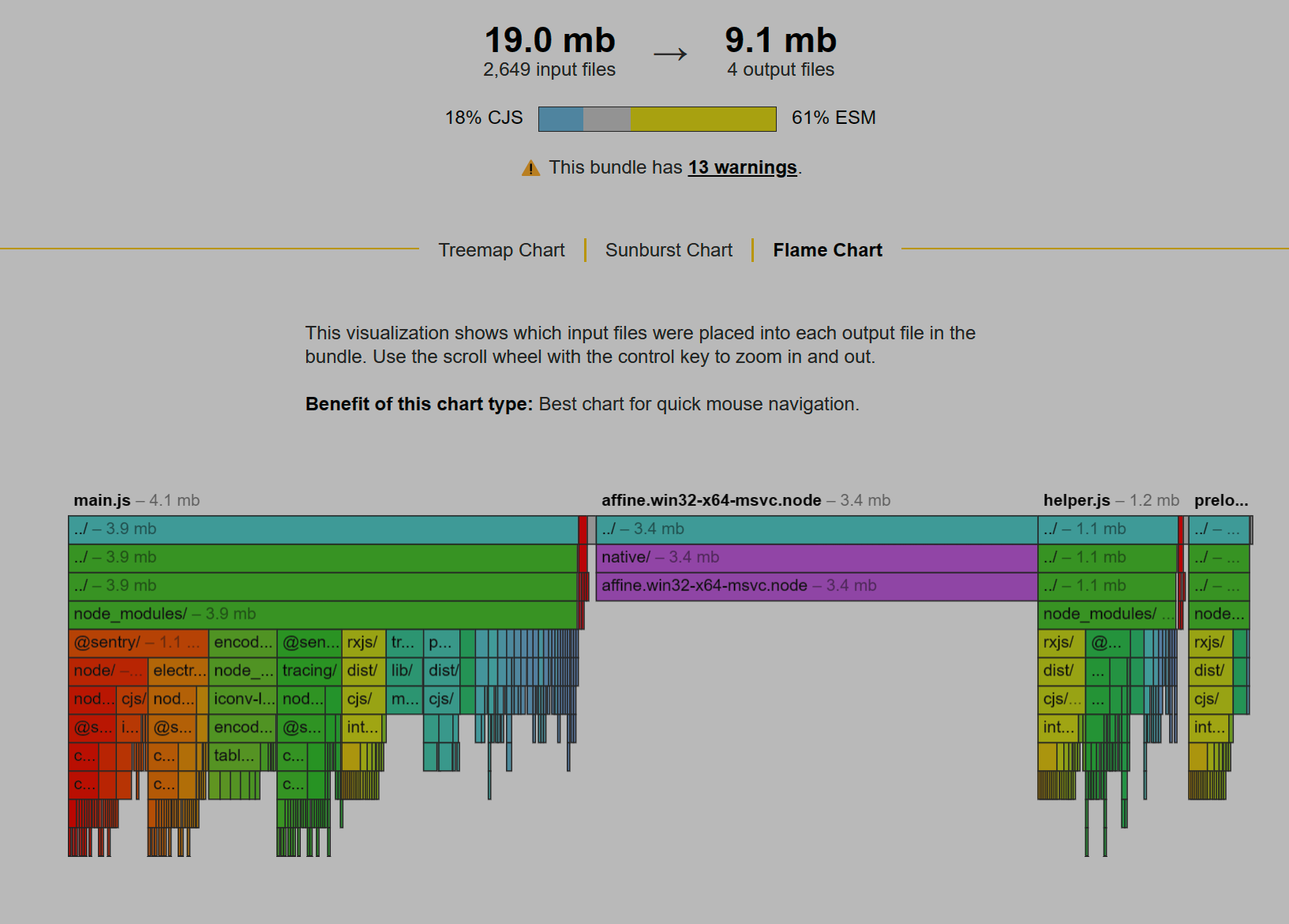Select the rxjs/ block under the prelo... output
Viewport: 1289px width, 924px height.
pyautogui.click(x=1209, y=642)
